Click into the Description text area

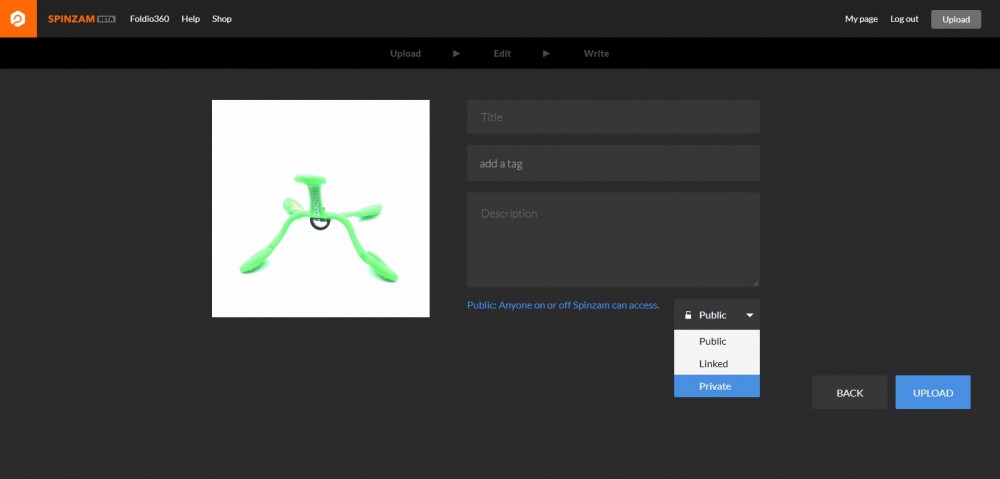coord(613,240)
